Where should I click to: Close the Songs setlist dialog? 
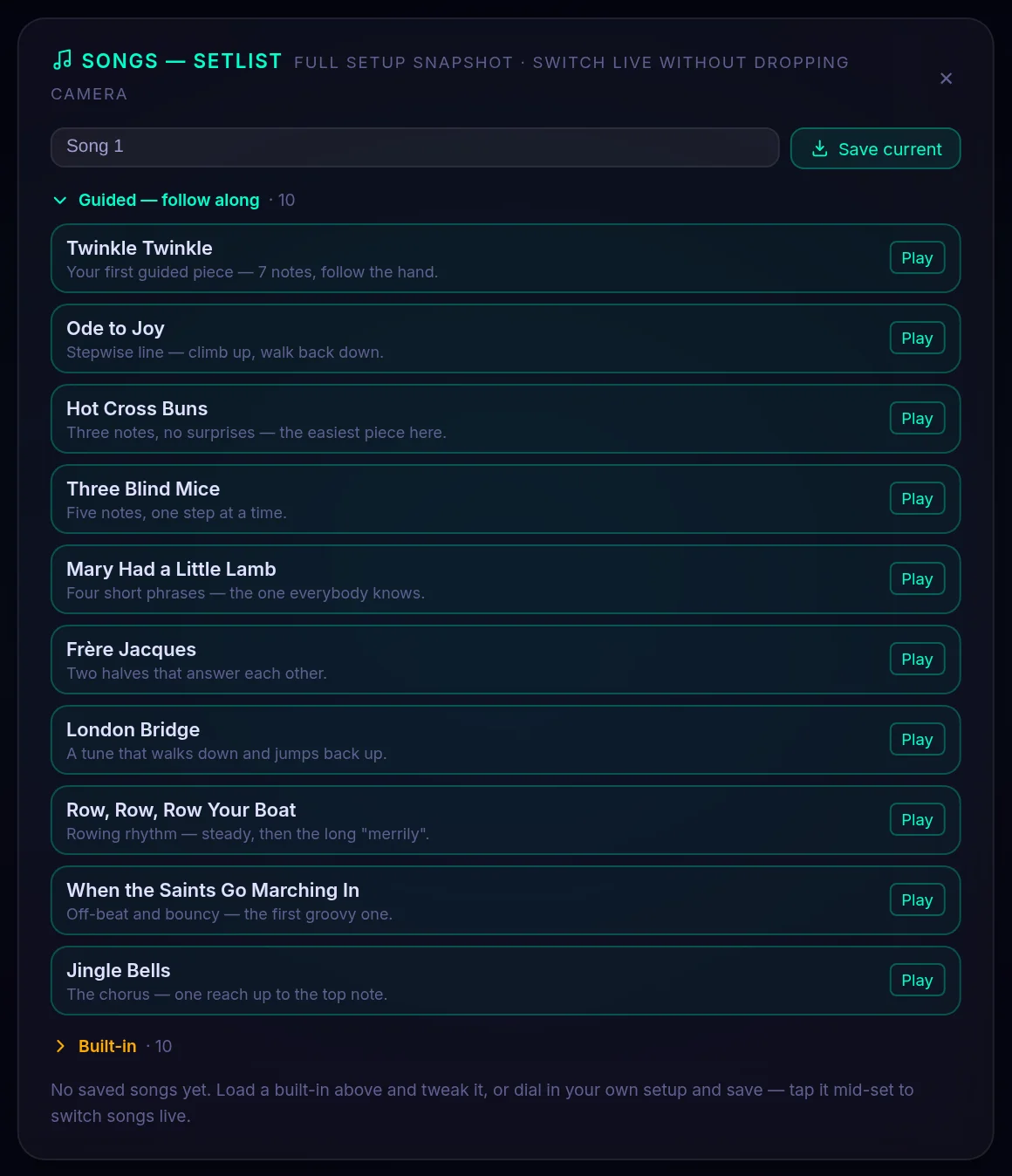[946, 79]
